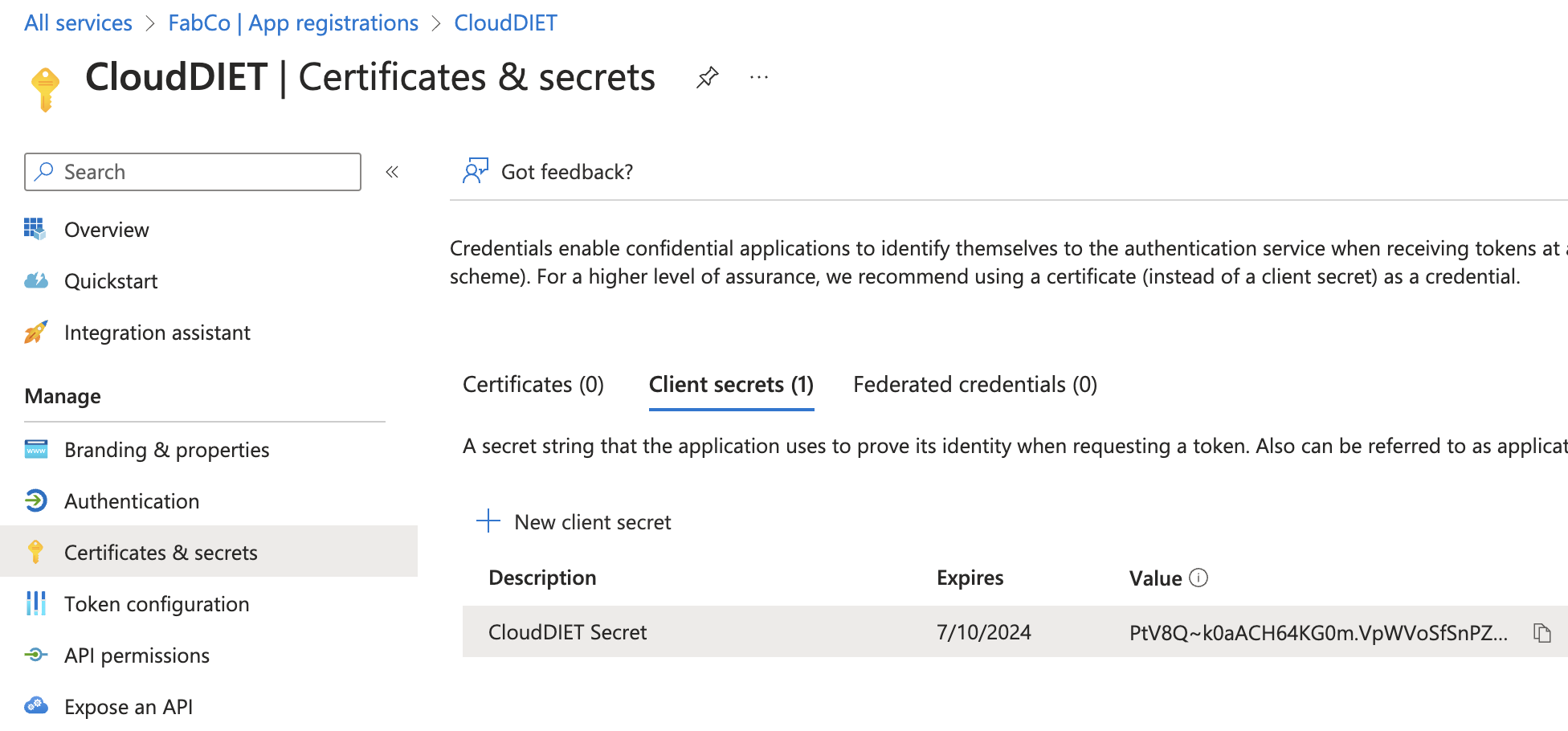Image resolution: width=1568 pixels, height=731 pixels.
Task: Click the Got feedback person icon
Action: point(475,171)
